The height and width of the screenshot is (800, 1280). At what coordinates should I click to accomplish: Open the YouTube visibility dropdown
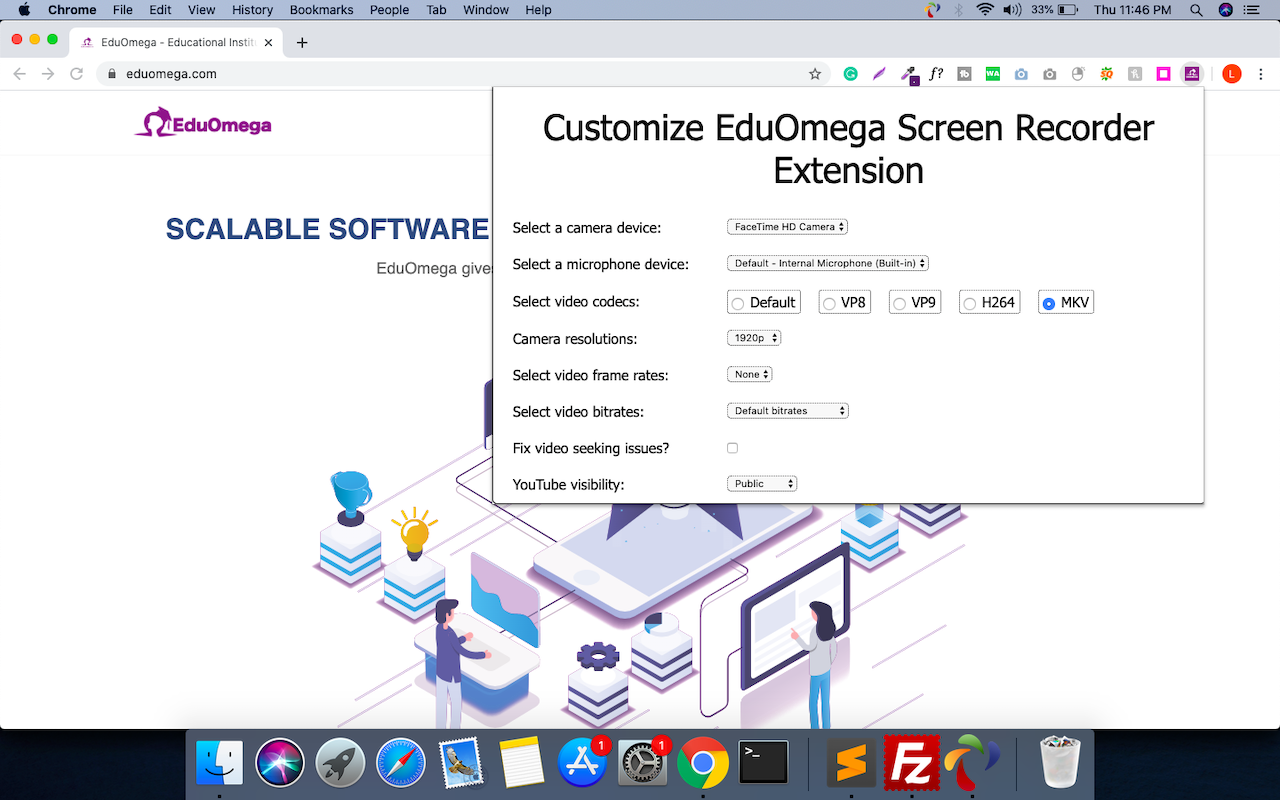point(762,483)
